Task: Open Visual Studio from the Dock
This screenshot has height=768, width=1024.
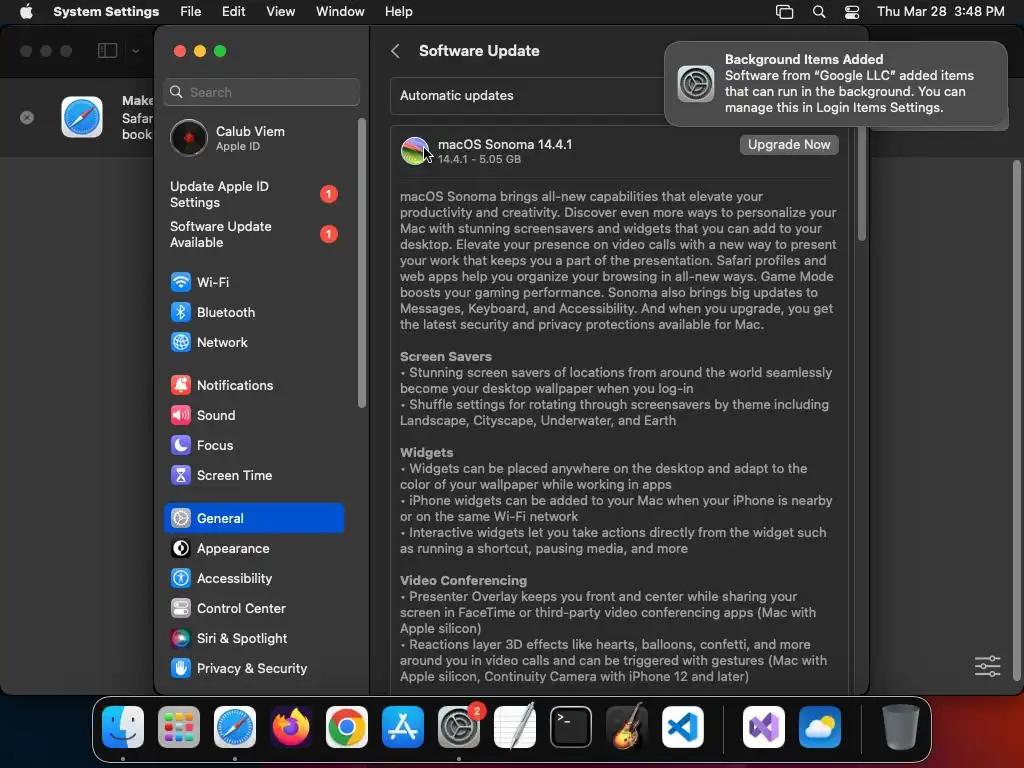Action: tap(764, 727)
